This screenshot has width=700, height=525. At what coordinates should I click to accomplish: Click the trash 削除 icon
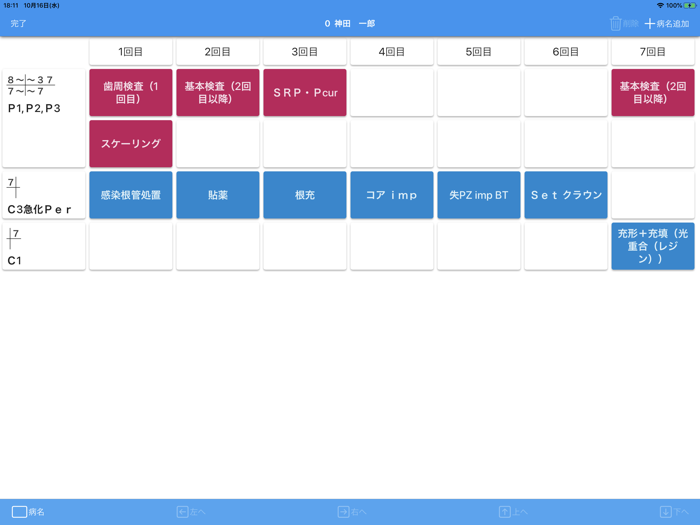point(616,24)
